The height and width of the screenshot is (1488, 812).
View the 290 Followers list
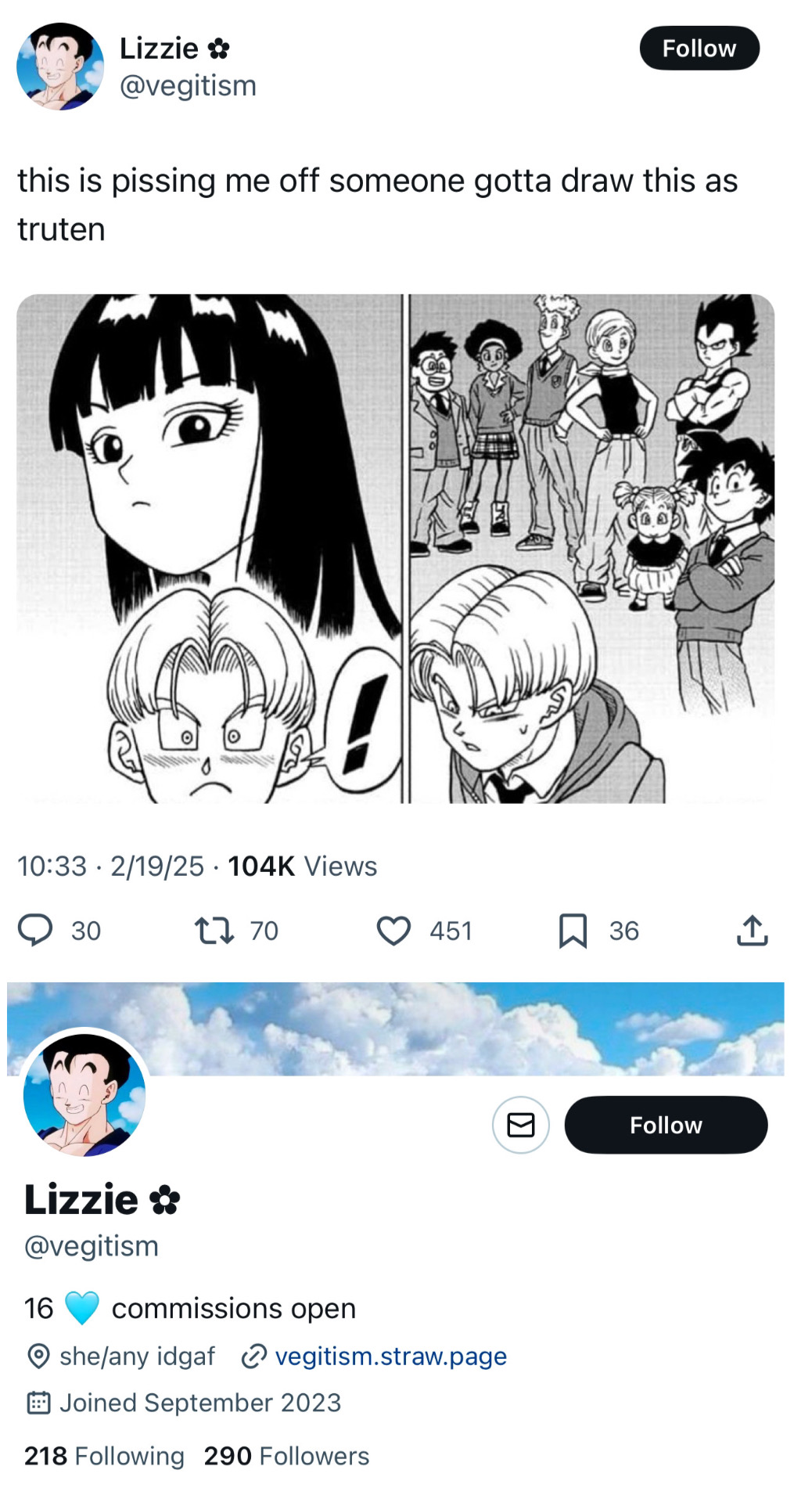pos(286,1455)
